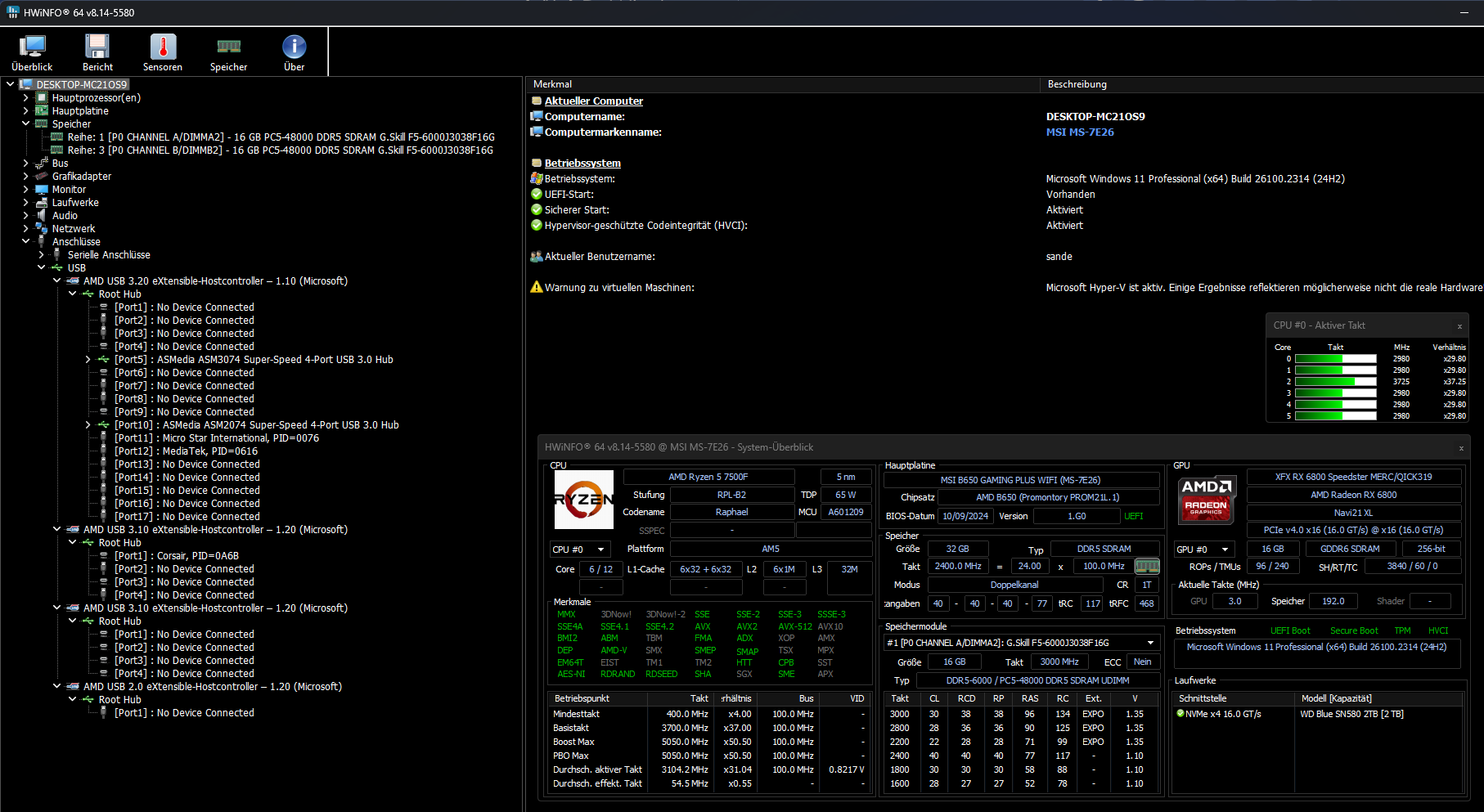This screenshot has height=812, width=1484.
Task: Click the Anschlüsse ports icon in tree
Action: (x=42, y=242)
